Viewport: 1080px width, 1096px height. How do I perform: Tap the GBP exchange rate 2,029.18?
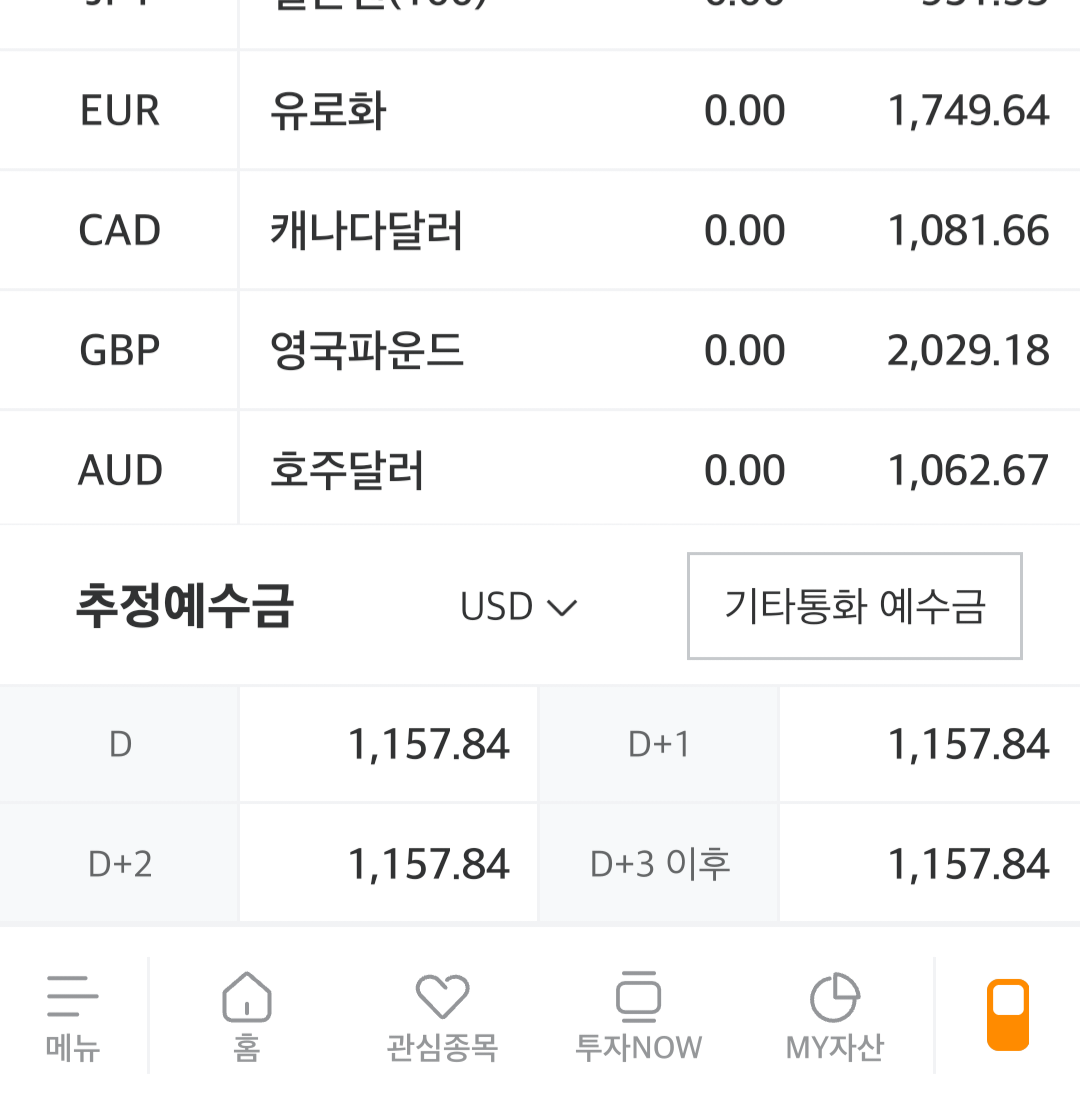click(968, 350)
